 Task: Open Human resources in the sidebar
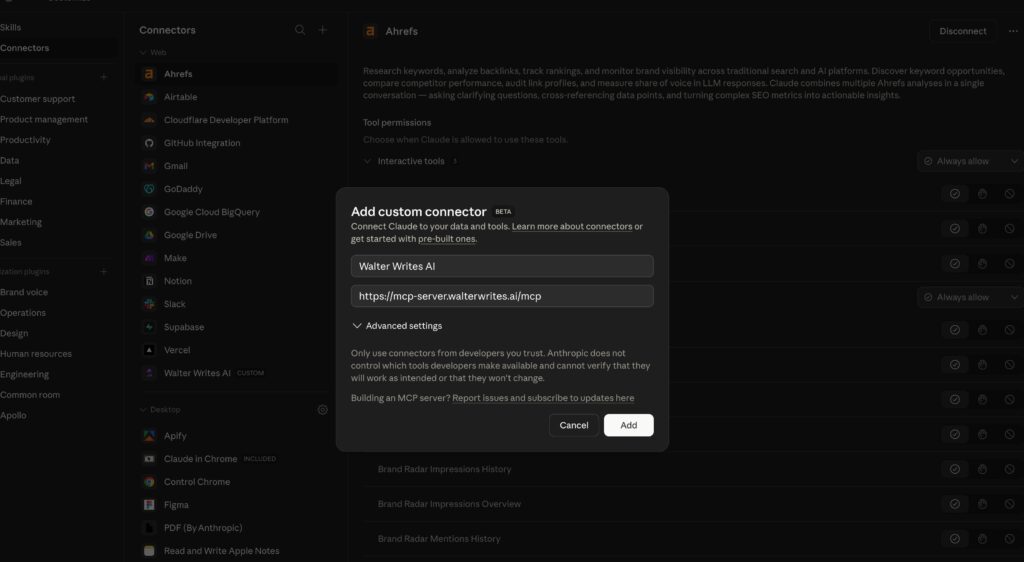point(36,354)
